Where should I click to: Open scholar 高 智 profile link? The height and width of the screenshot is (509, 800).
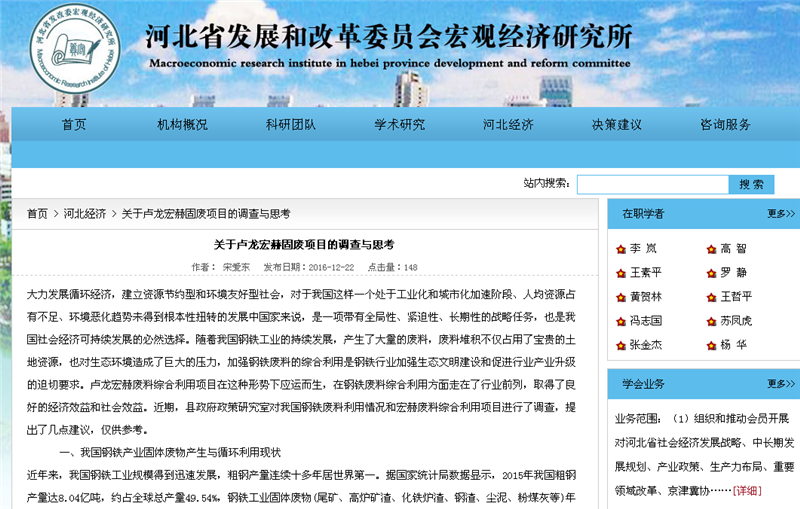click(734, 248)
